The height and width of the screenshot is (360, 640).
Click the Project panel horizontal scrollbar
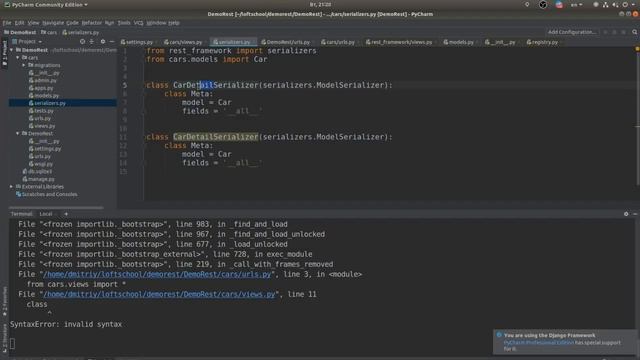click(56, 207)
